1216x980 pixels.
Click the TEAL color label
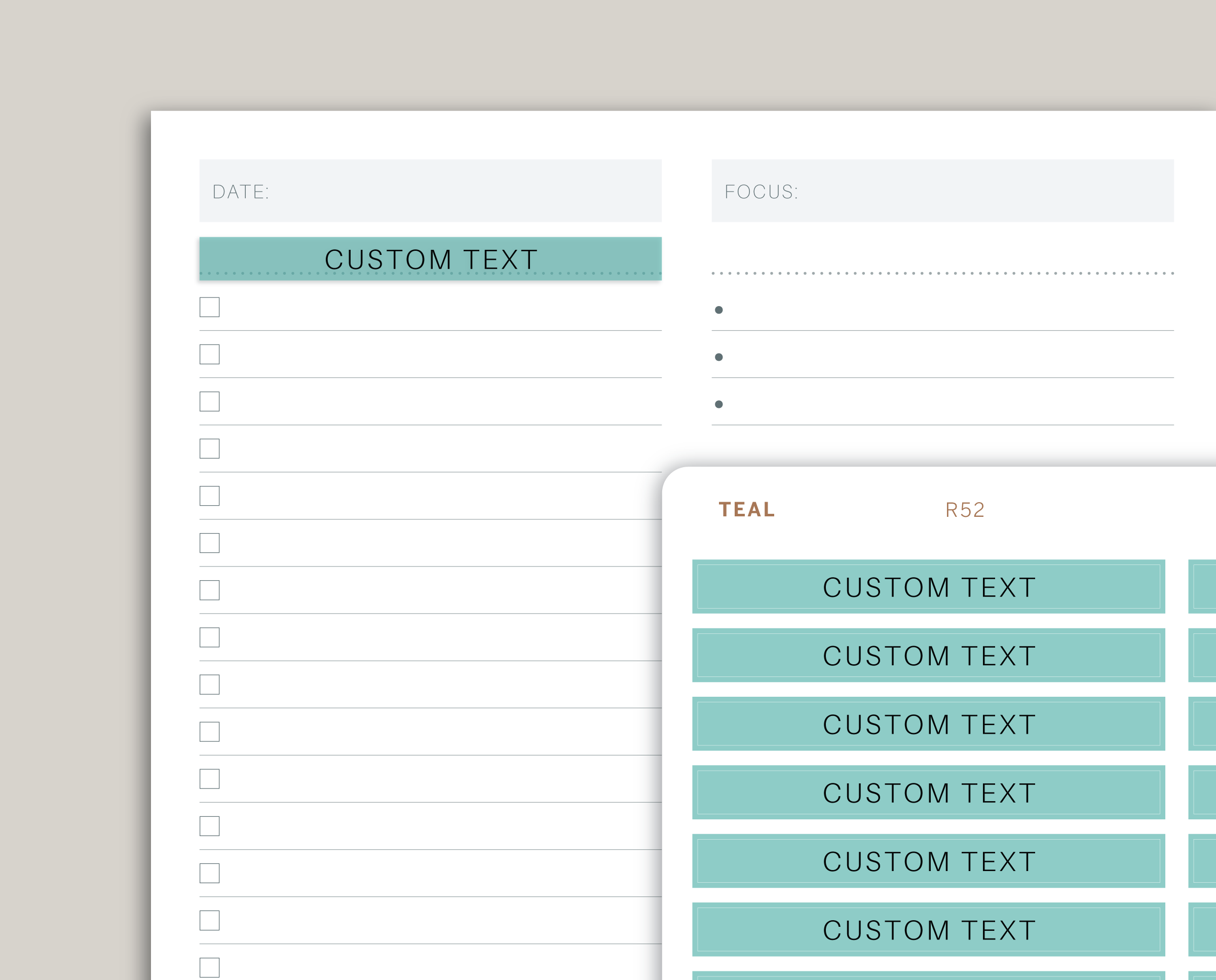(x=746, y=509)
